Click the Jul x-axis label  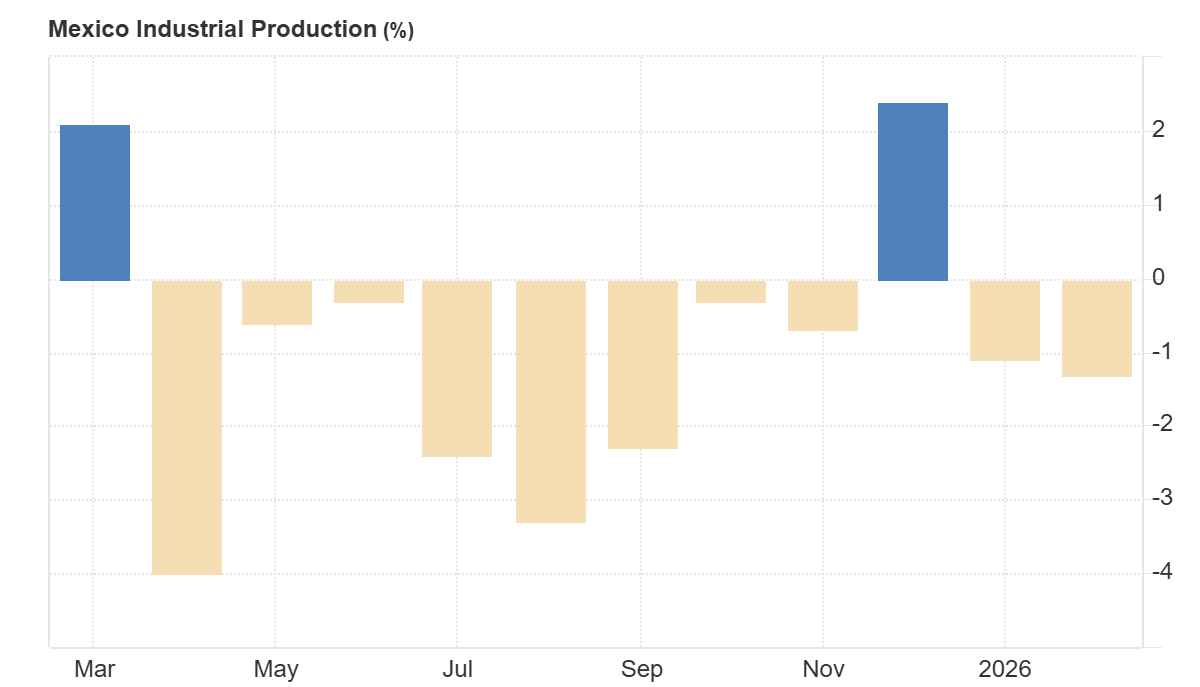point(457,669)
